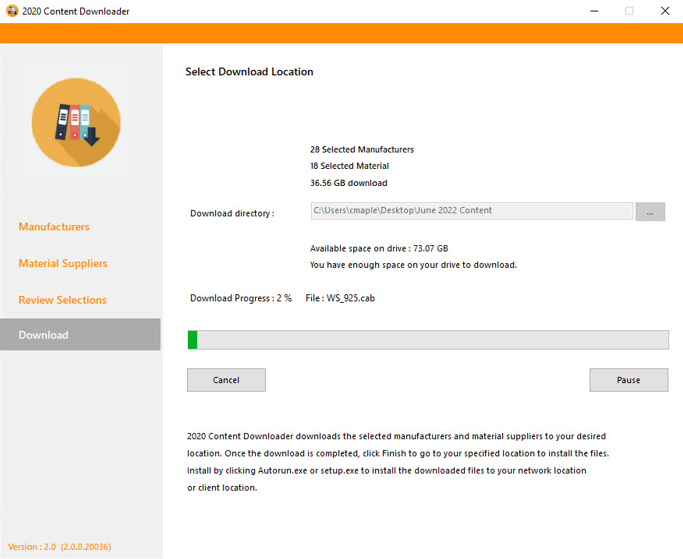Select the Download step in sidebar

pyautogui.click(x=80, y=335)
